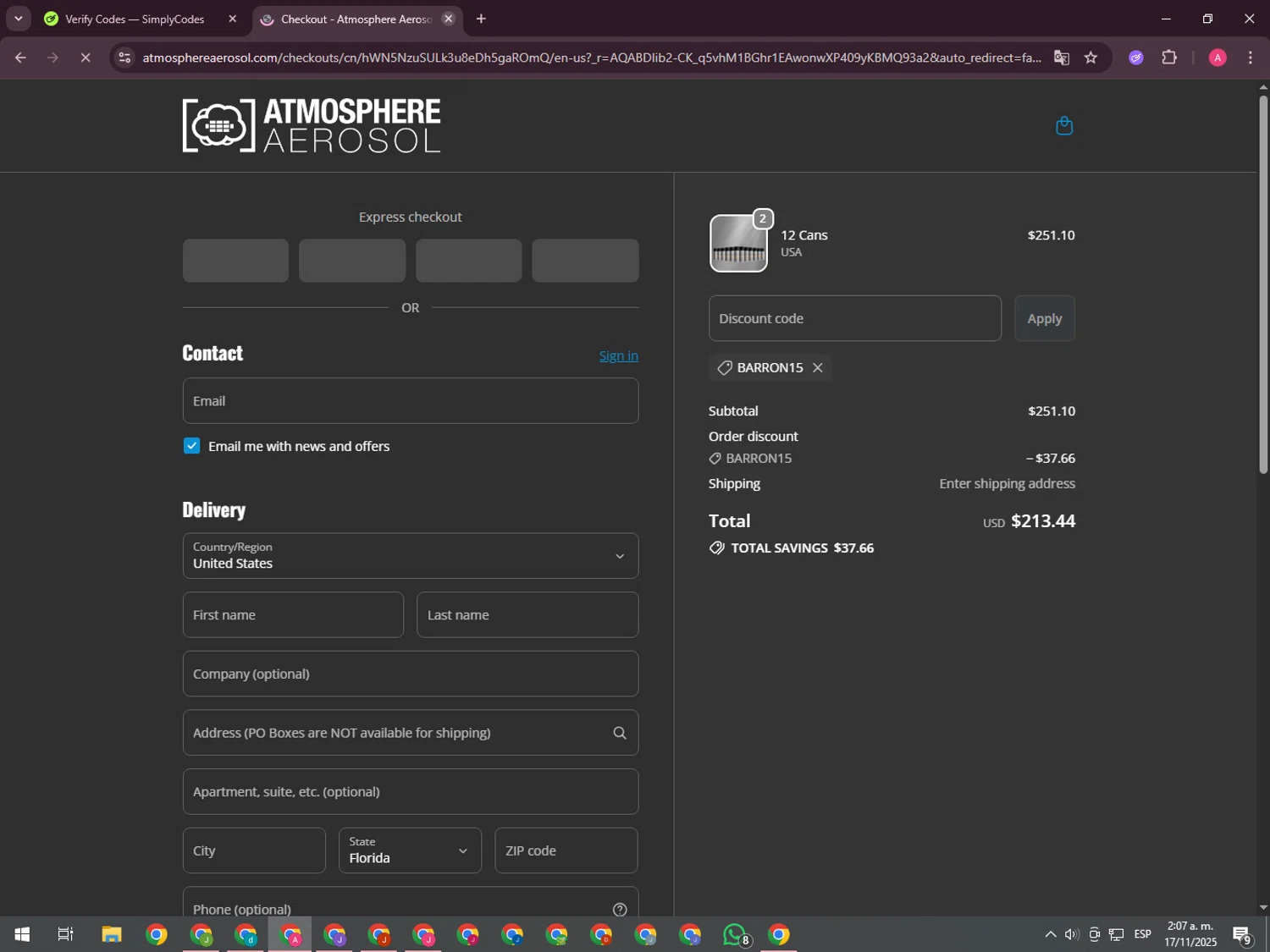Expand the Country/Region dropdown
1270x952 pixels.
[x=411, y=556]
